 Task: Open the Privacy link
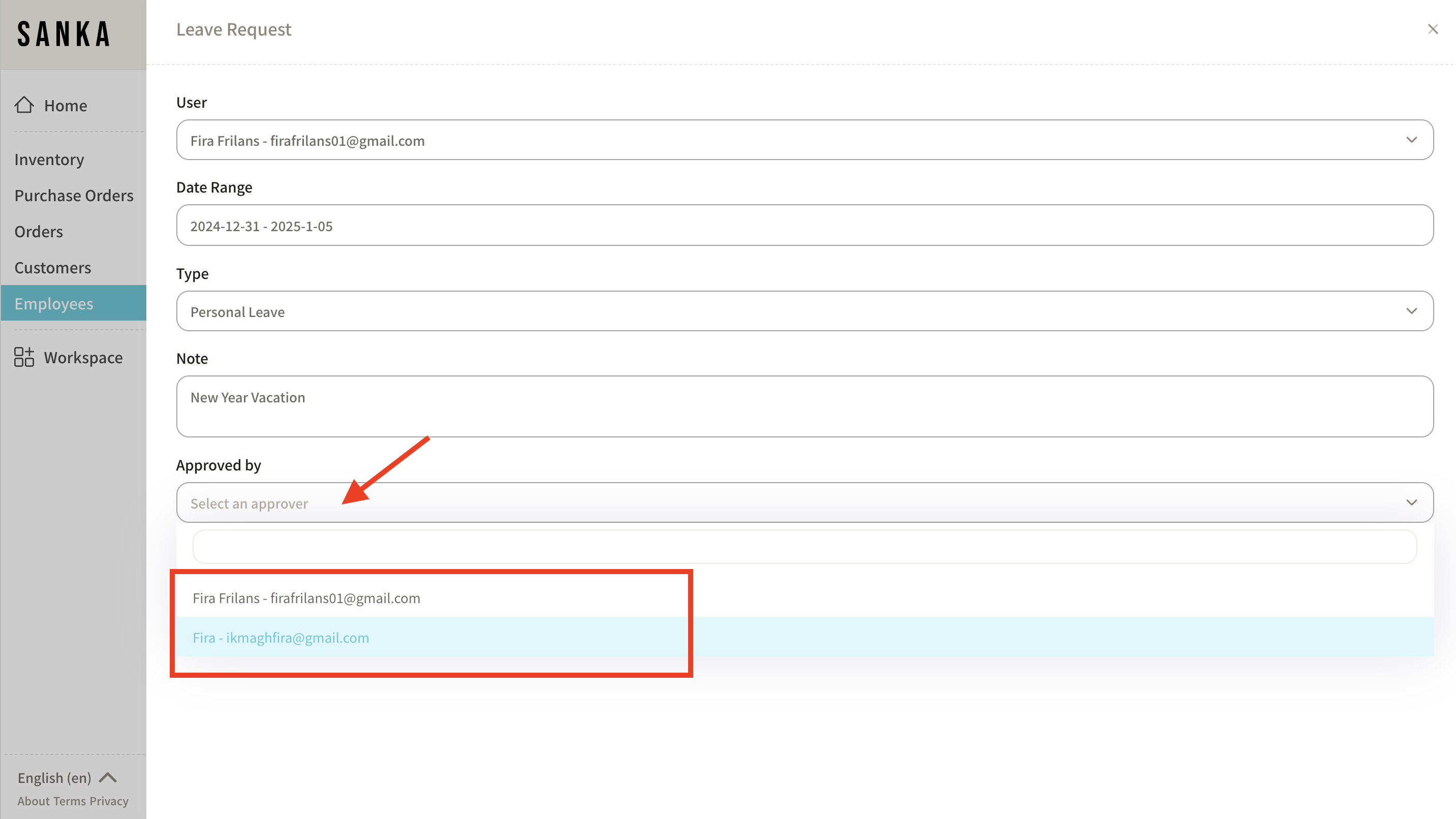[109, 801]
